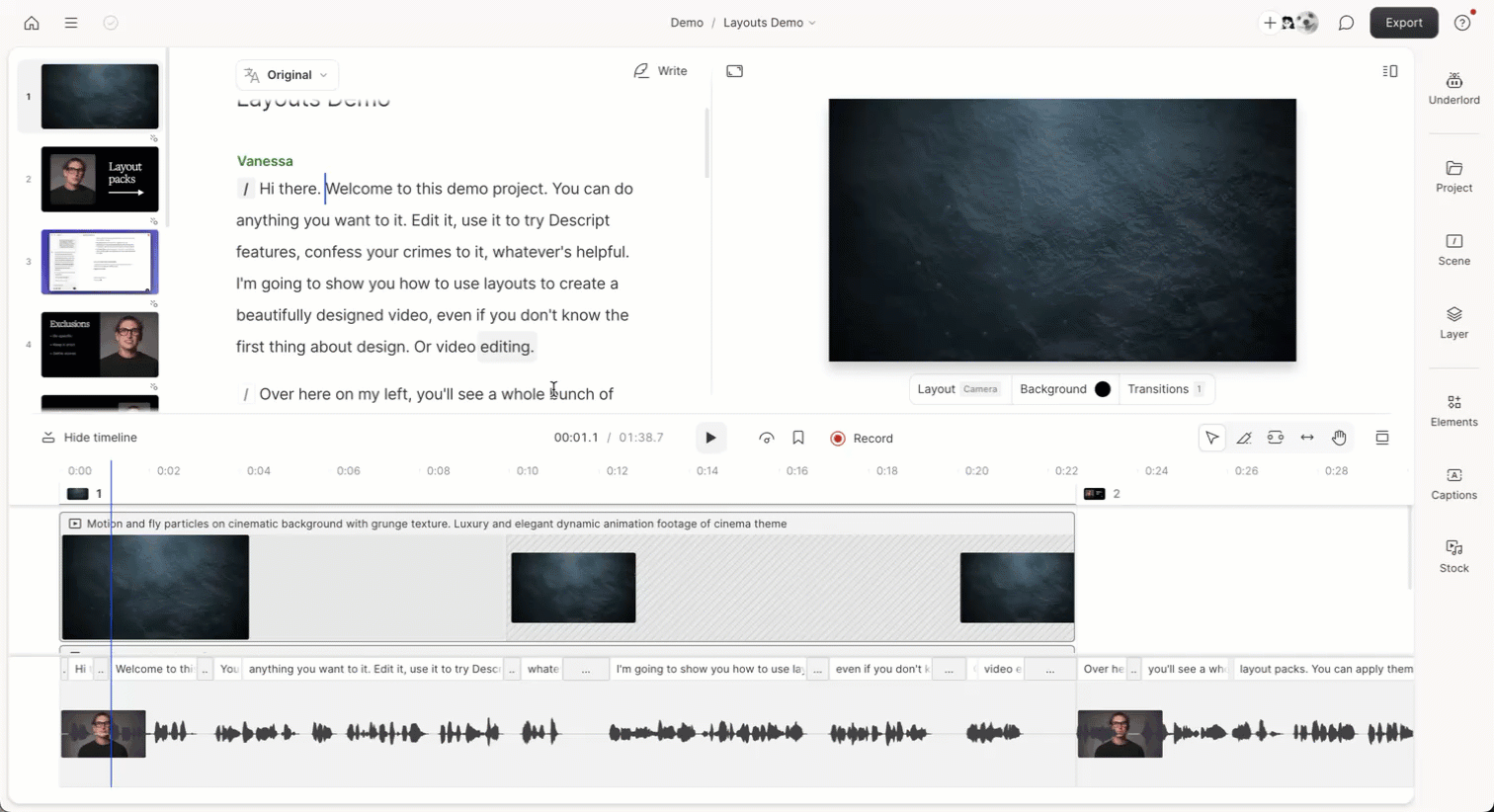Toggle the canvas aspect ratio icon
This screenshot has width=1494, height=812.
tap(734, 71)
